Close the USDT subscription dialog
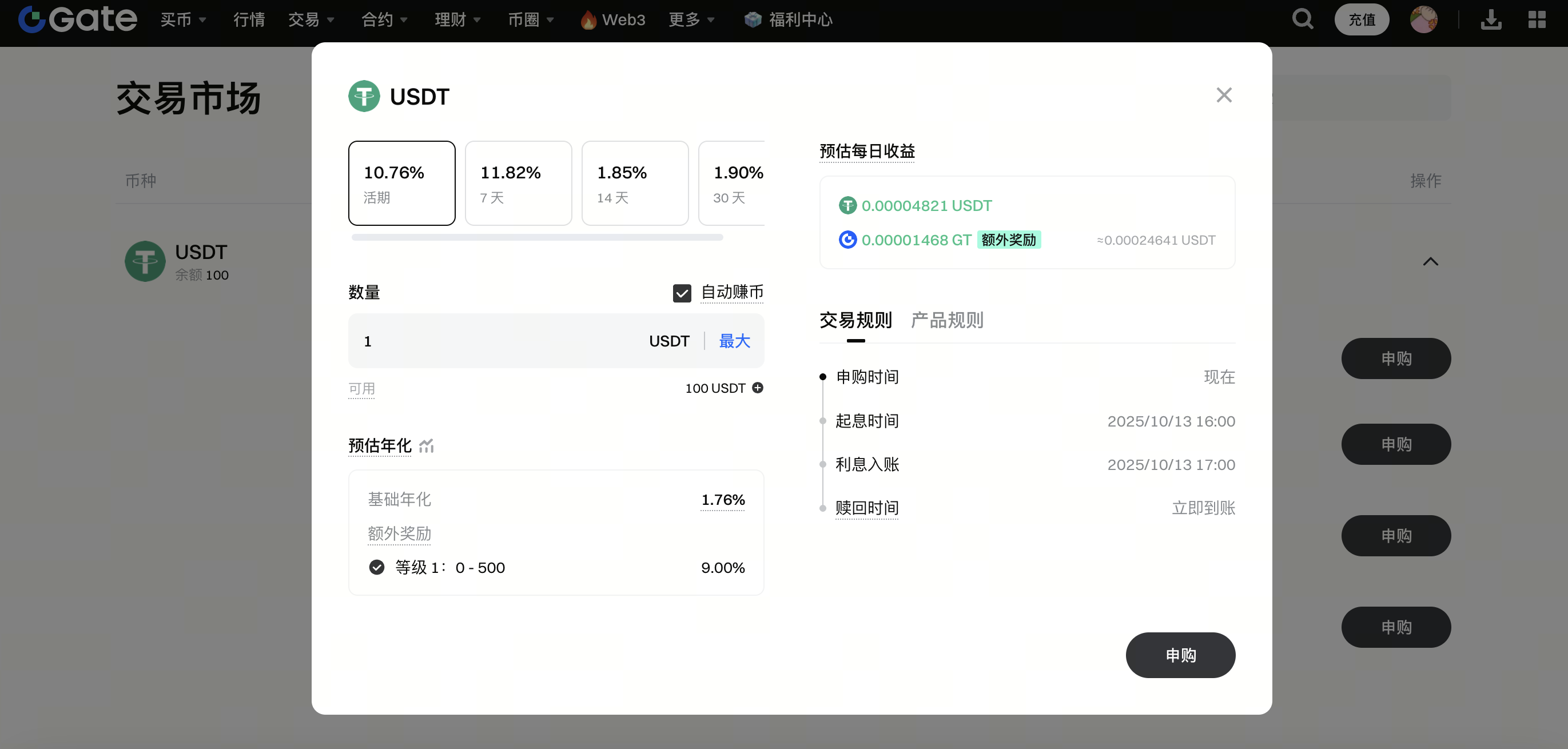The width and height of the screenshot is (1568, 749). pyautogui.click(x=1224, y=95)
